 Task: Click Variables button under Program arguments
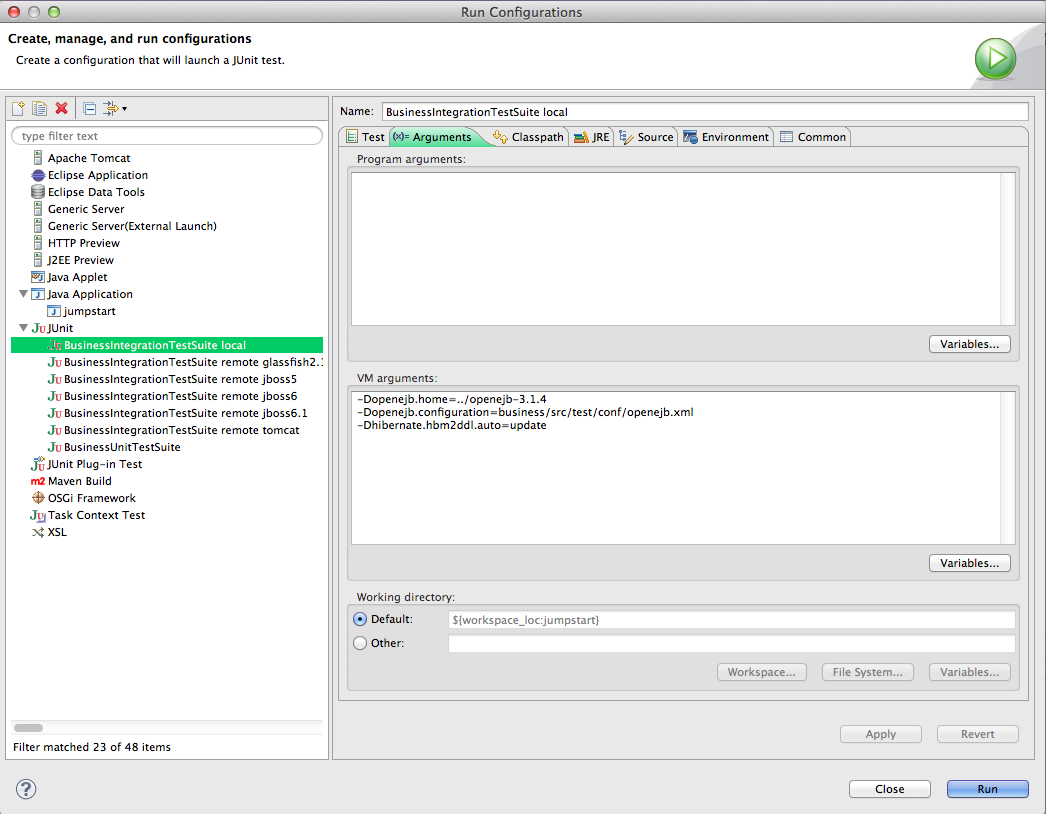click(x=969, y=344)
